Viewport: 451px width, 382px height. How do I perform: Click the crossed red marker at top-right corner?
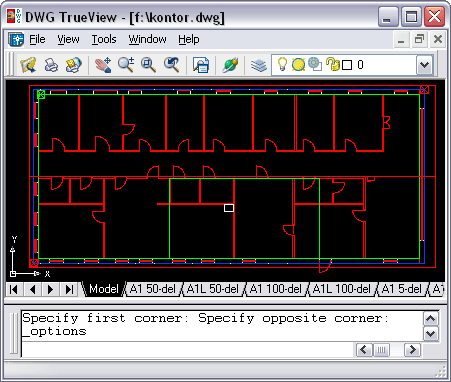[424, 90]
